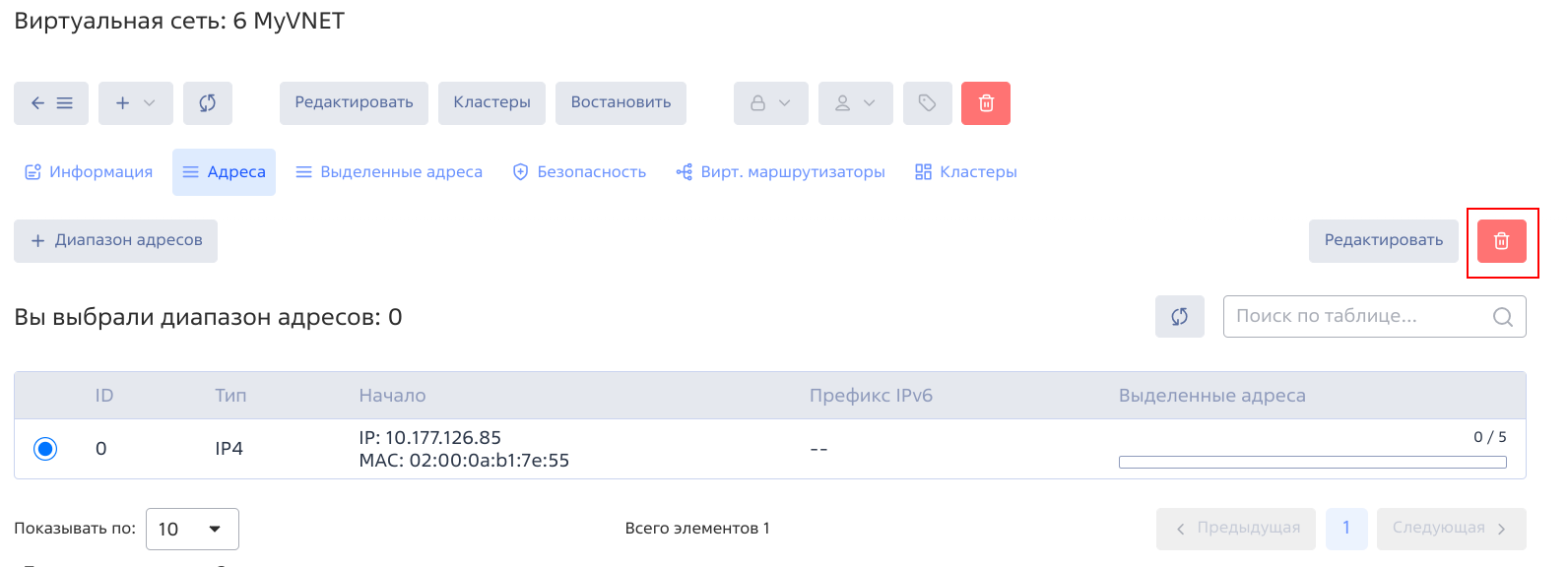The height and width of the screenshot is (567, 1568).
Task: Open rows per page selector
Action: click(192, 530)
